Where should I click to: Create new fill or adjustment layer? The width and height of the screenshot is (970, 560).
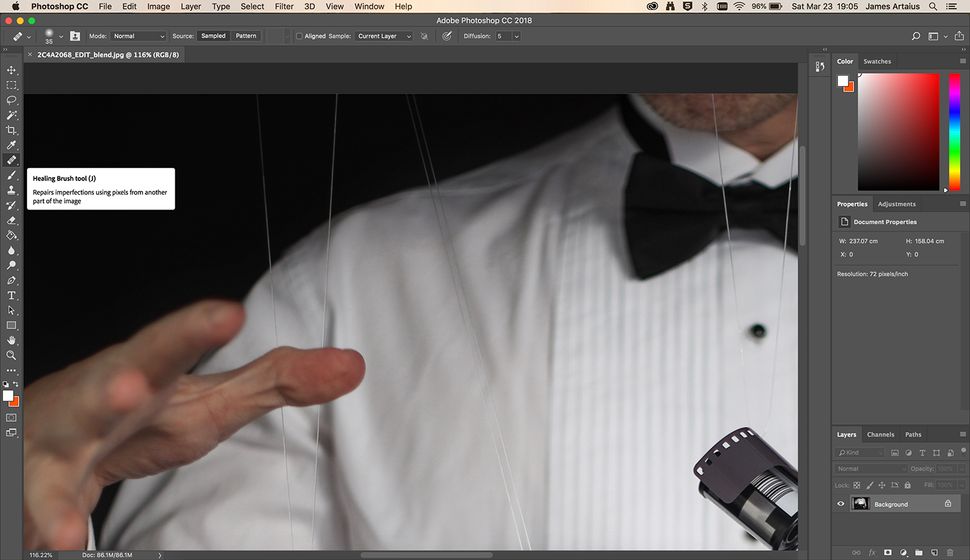pyautogui.click(x=903, y=553)
